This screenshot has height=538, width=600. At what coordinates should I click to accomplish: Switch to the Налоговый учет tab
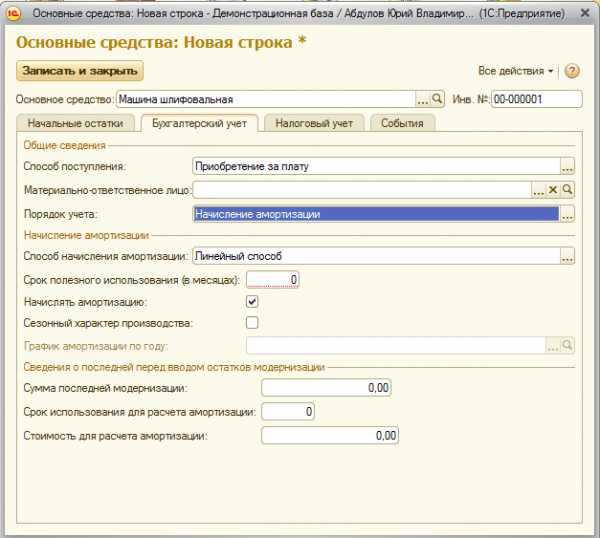[x=314, y=123]
